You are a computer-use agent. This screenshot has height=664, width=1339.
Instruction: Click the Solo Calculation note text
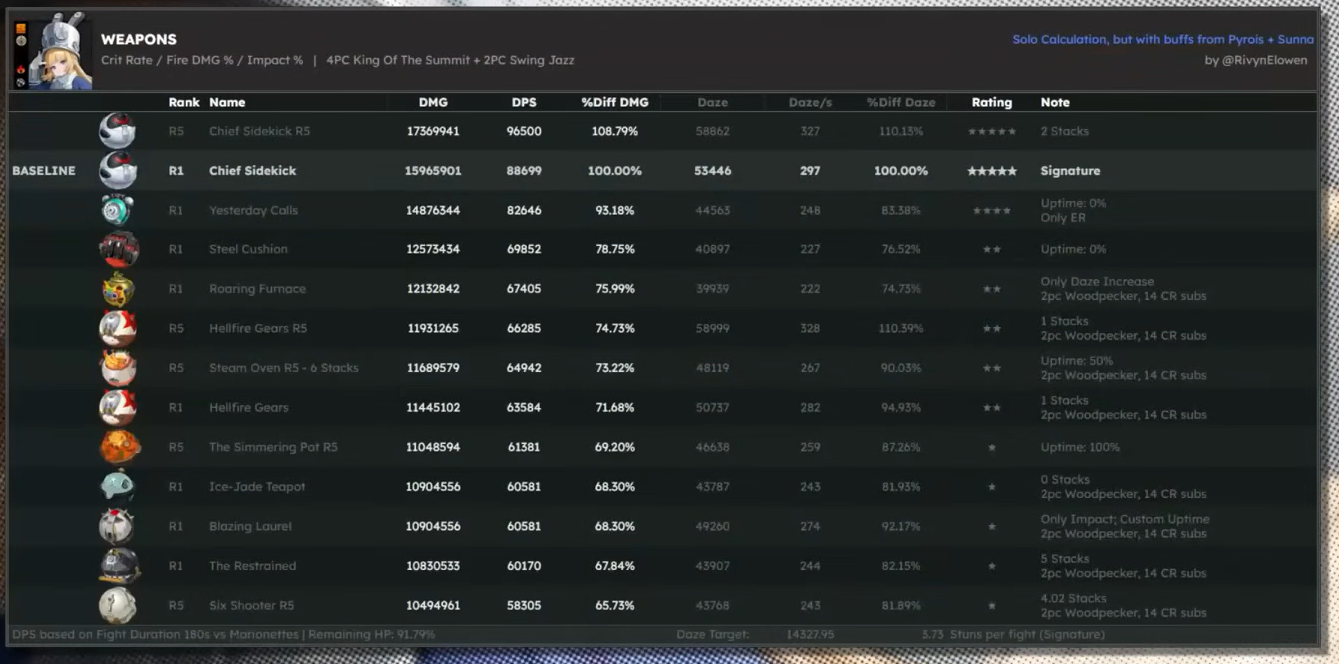[1163, 39]
